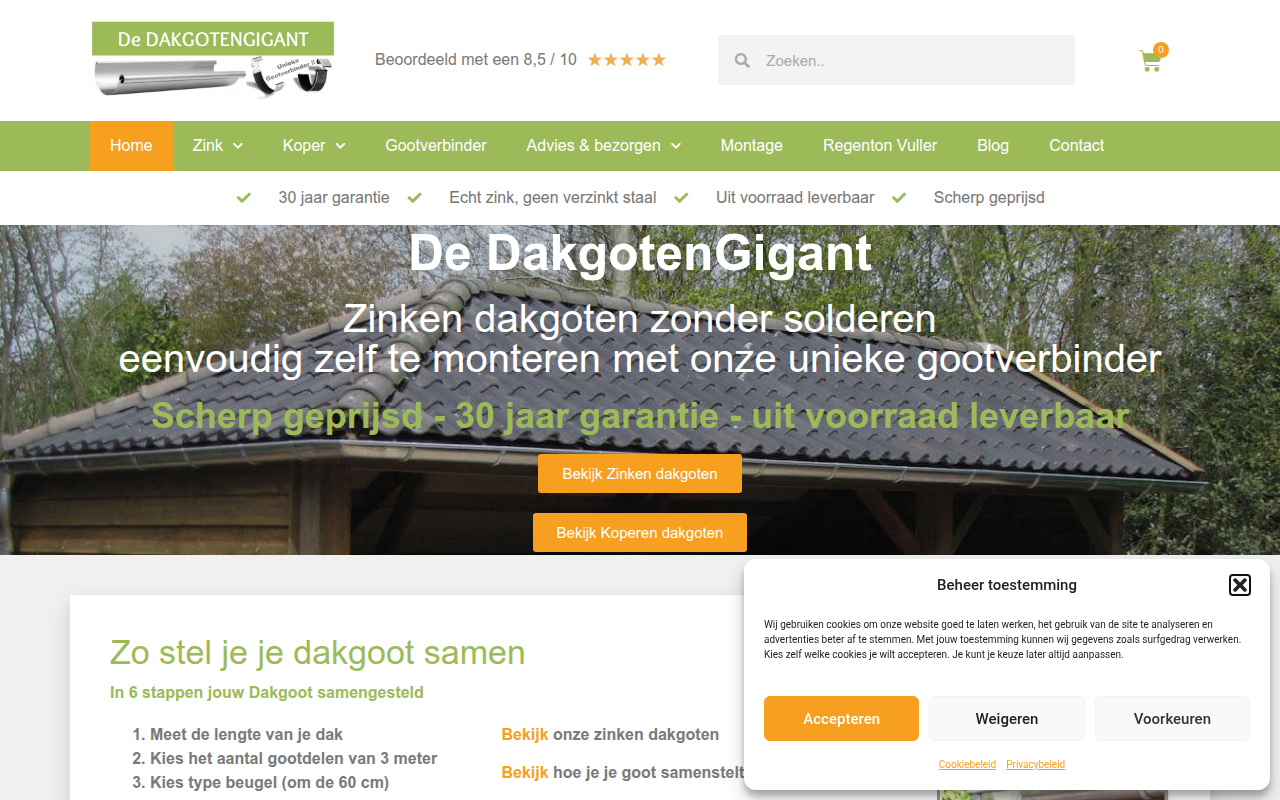
Task: Expand the Zink dropdown chevron
Action: 238,146
